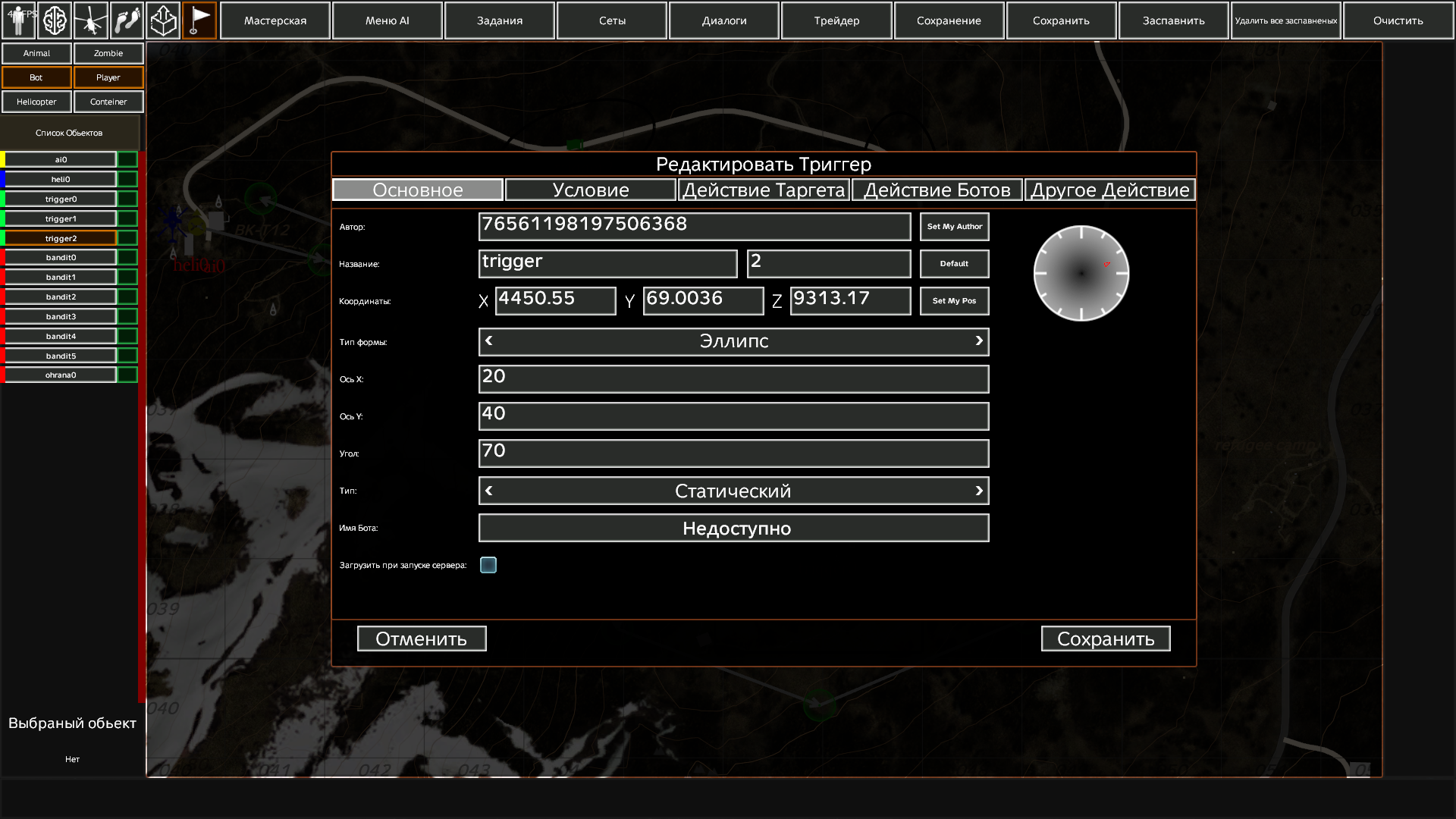
Task: Open the Действие Ботов tab
Action: pyautogui.click(x=937, y=190)
